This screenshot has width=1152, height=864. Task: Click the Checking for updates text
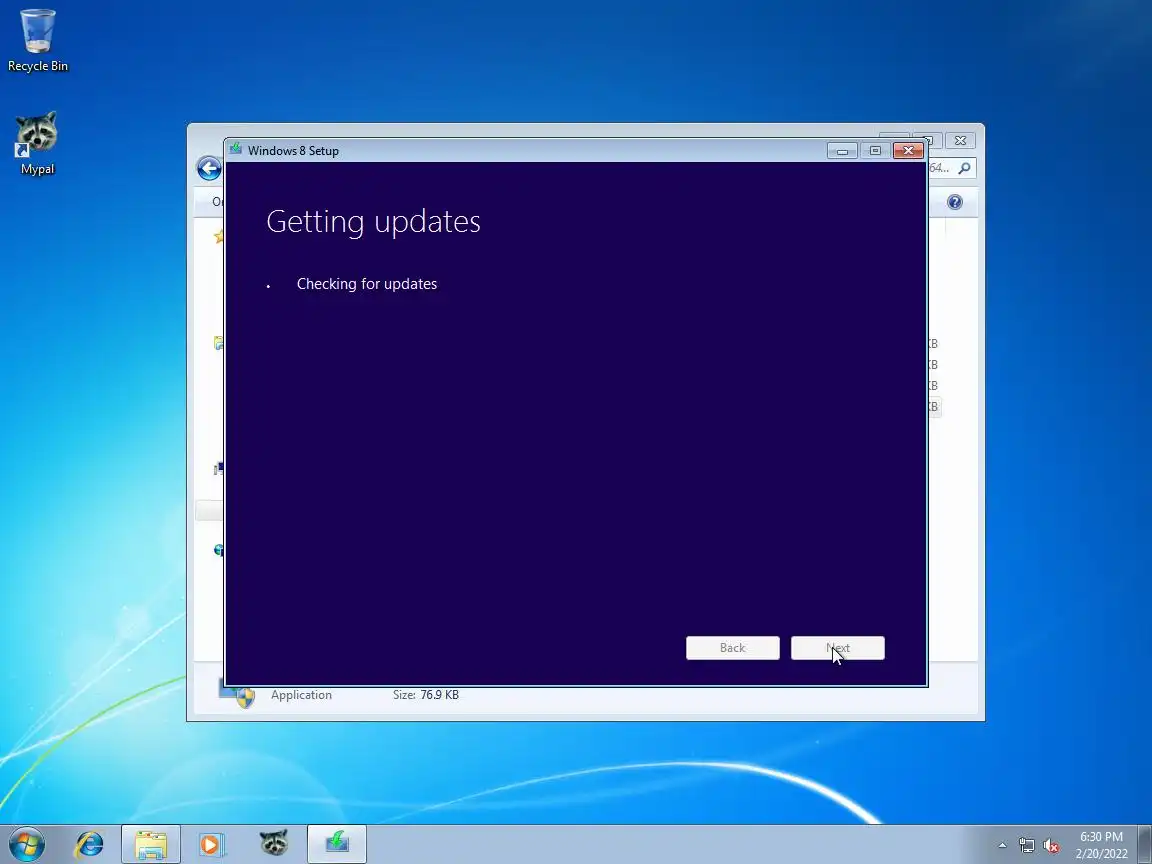click(x=367, y=284)
